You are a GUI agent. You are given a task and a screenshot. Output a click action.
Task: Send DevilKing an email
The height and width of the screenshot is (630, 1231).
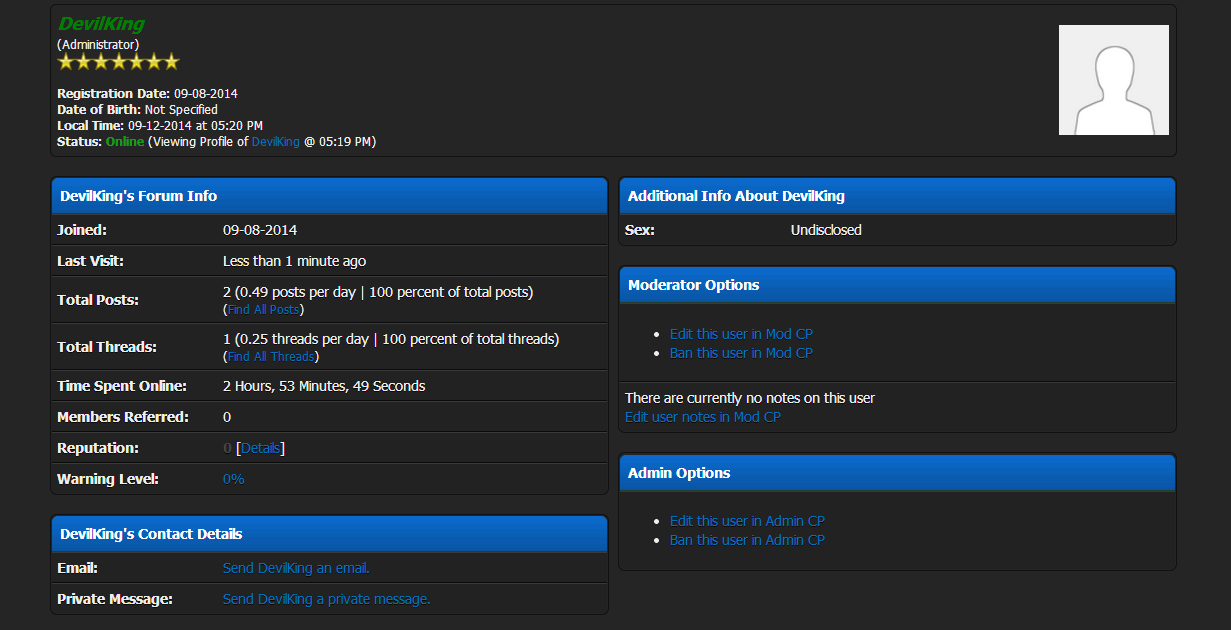tap(296, 568)
